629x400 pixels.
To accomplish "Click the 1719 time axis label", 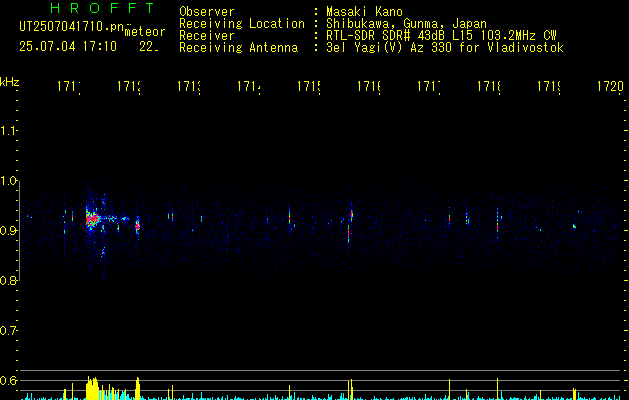I will pos(549,86).
